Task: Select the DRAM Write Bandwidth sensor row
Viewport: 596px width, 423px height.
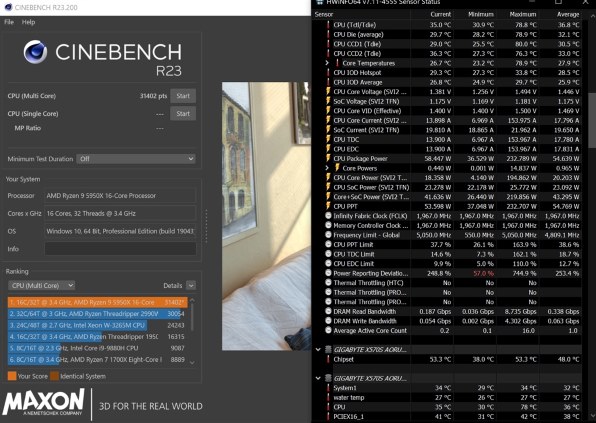Action: click(447, 321)
